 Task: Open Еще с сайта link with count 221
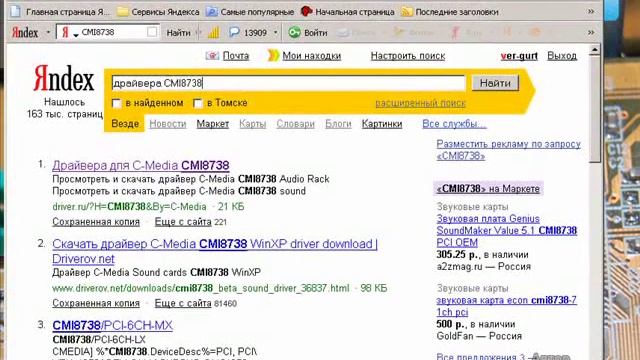coord(183,222)
